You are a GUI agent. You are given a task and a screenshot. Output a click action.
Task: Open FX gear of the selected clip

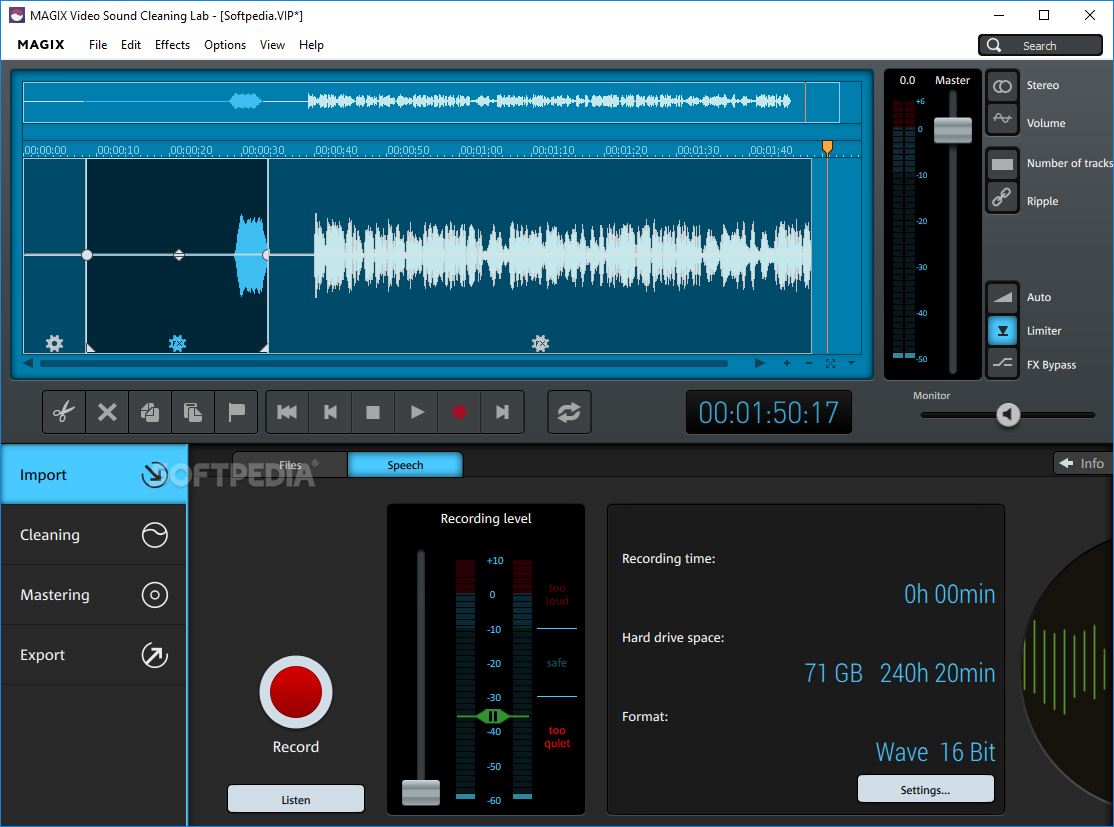pyautogui.click(x=178, y=344)
